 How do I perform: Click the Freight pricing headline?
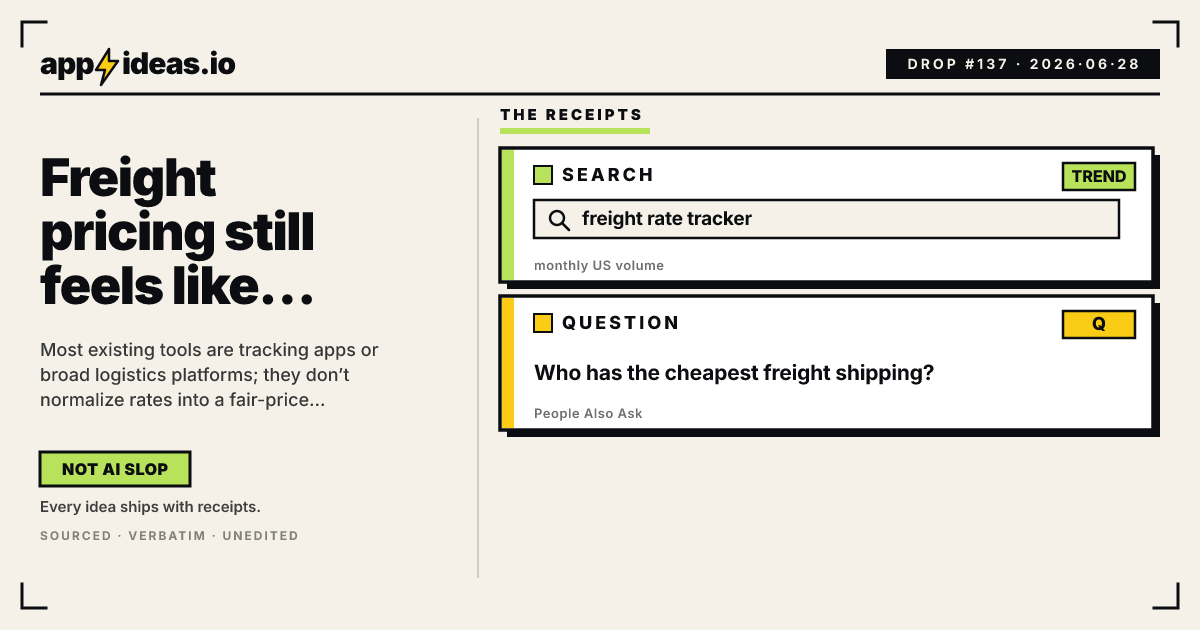[178, 233]
